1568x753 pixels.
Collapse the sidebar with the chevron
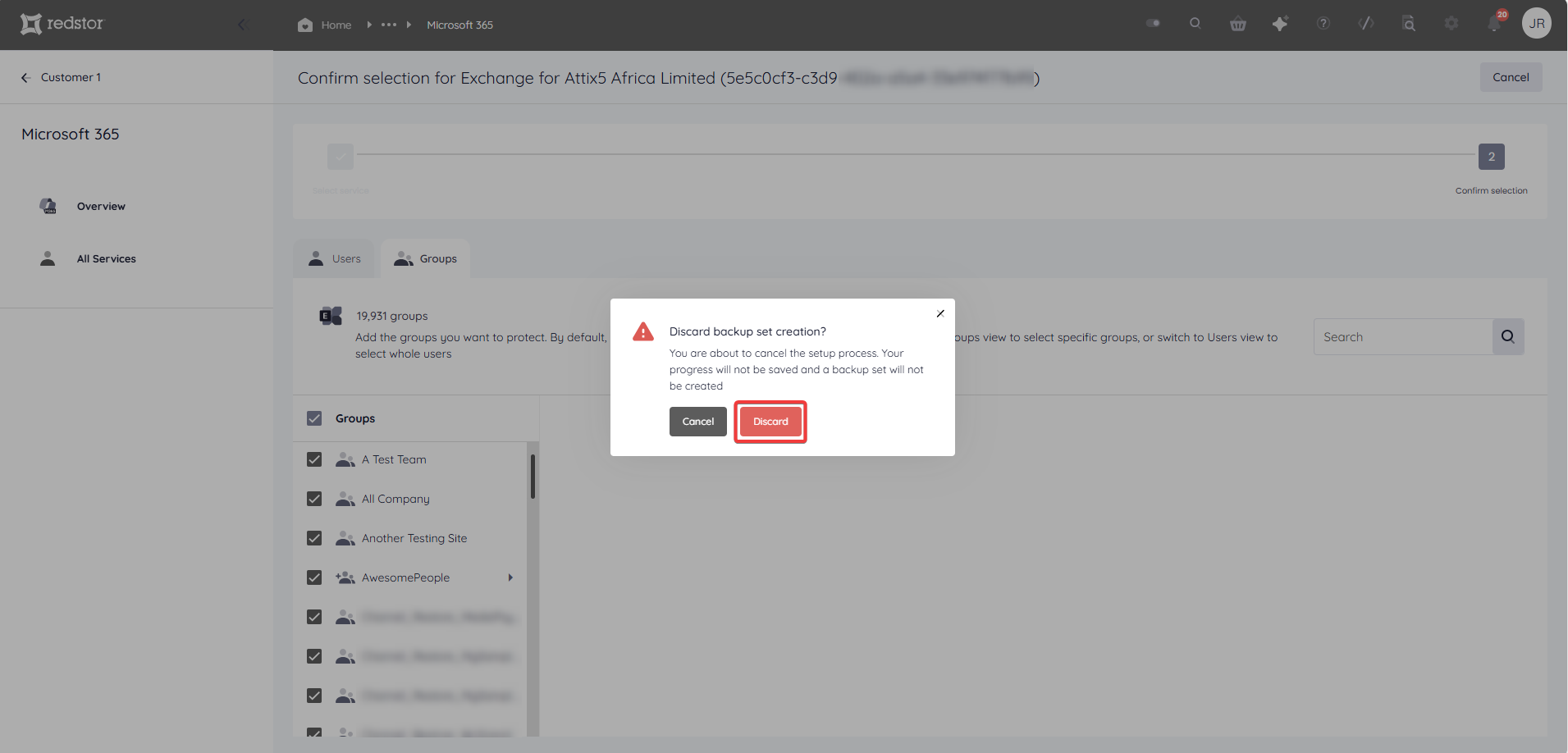point(242,25)
